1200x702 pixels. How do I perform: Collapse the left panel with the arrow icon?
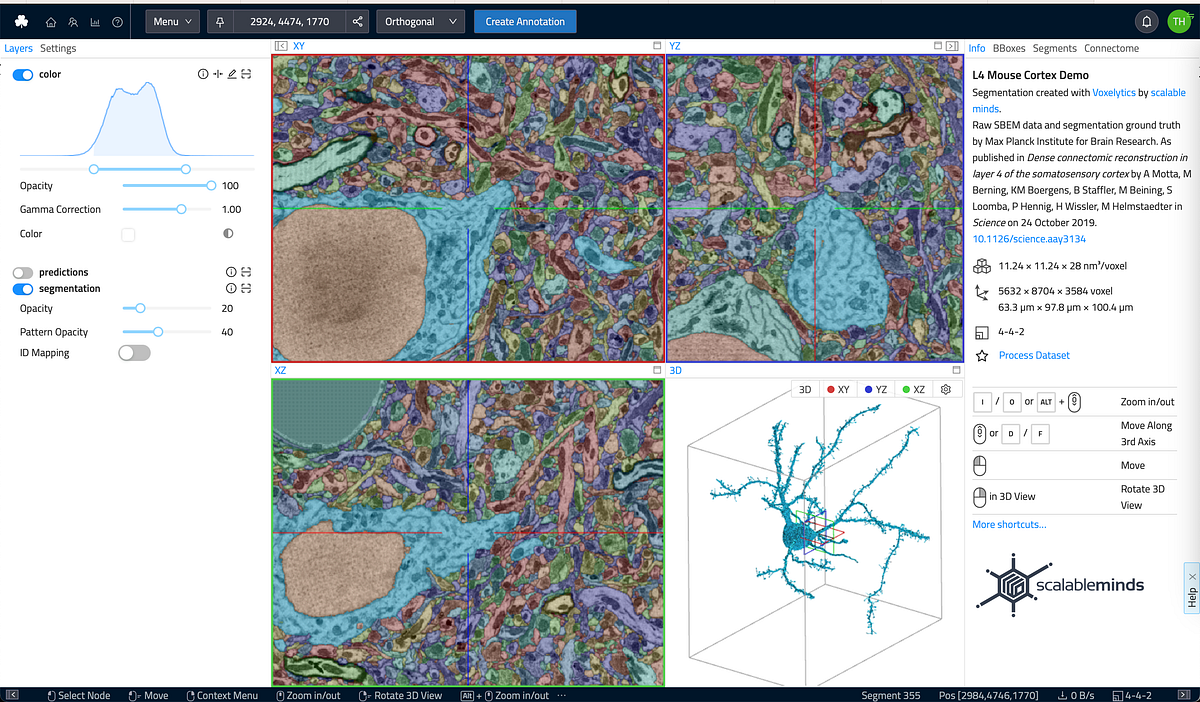[x=279, y=45]
